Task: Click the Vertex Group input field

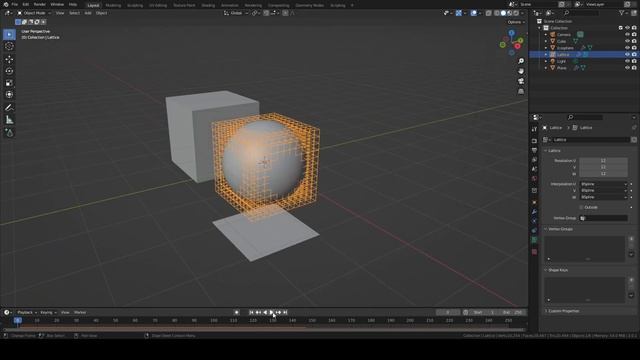Action: [x=603, y=218]
